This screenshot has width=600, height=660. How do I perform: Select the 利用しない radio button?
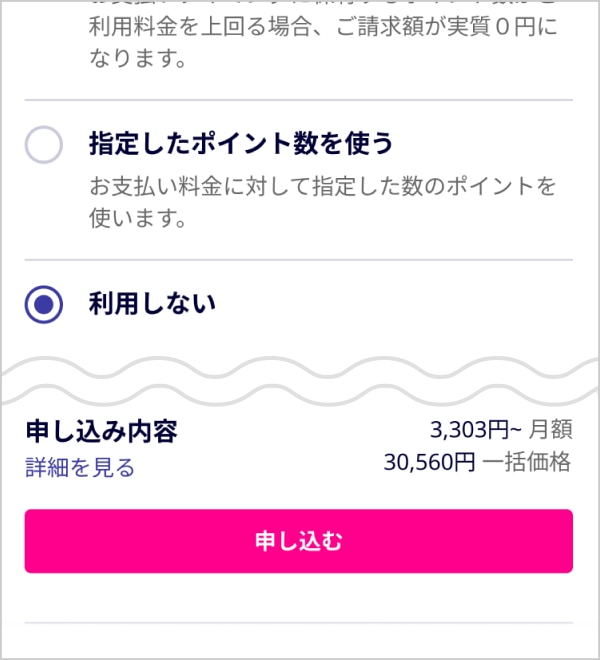point(44,303)
